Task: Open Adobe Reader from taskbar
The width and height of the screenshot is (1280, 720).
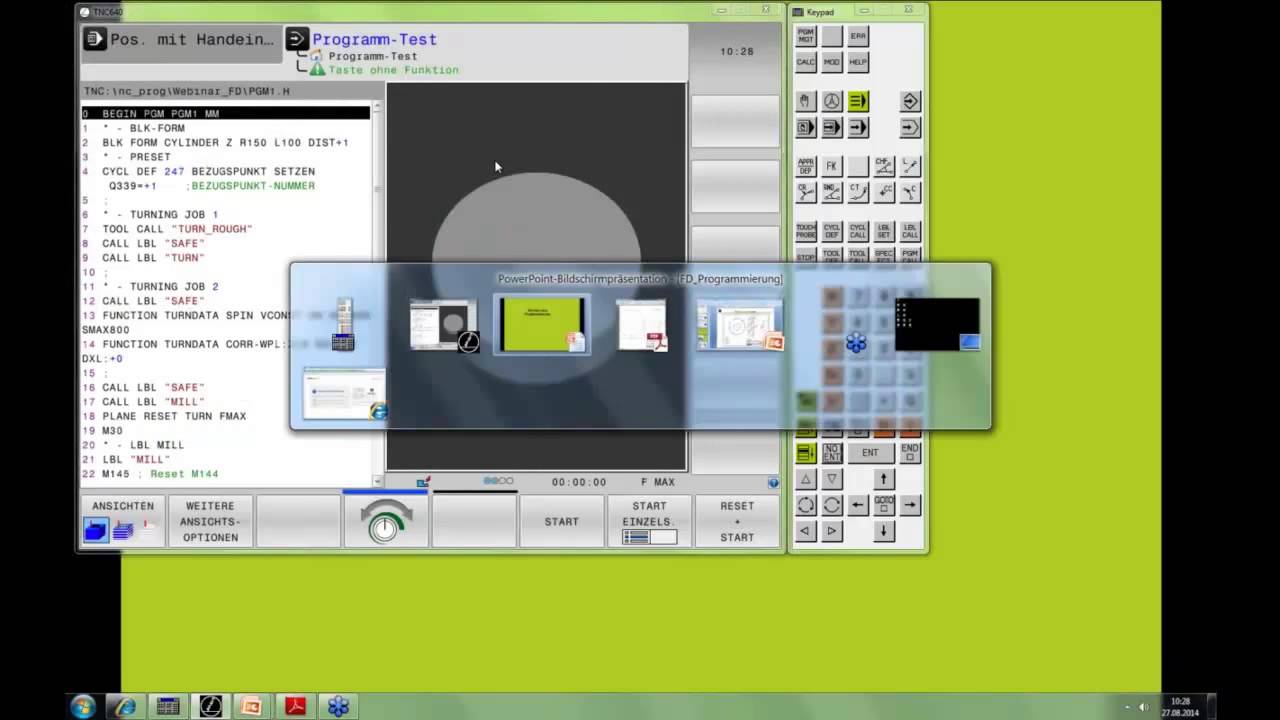Action: [295, 706]
